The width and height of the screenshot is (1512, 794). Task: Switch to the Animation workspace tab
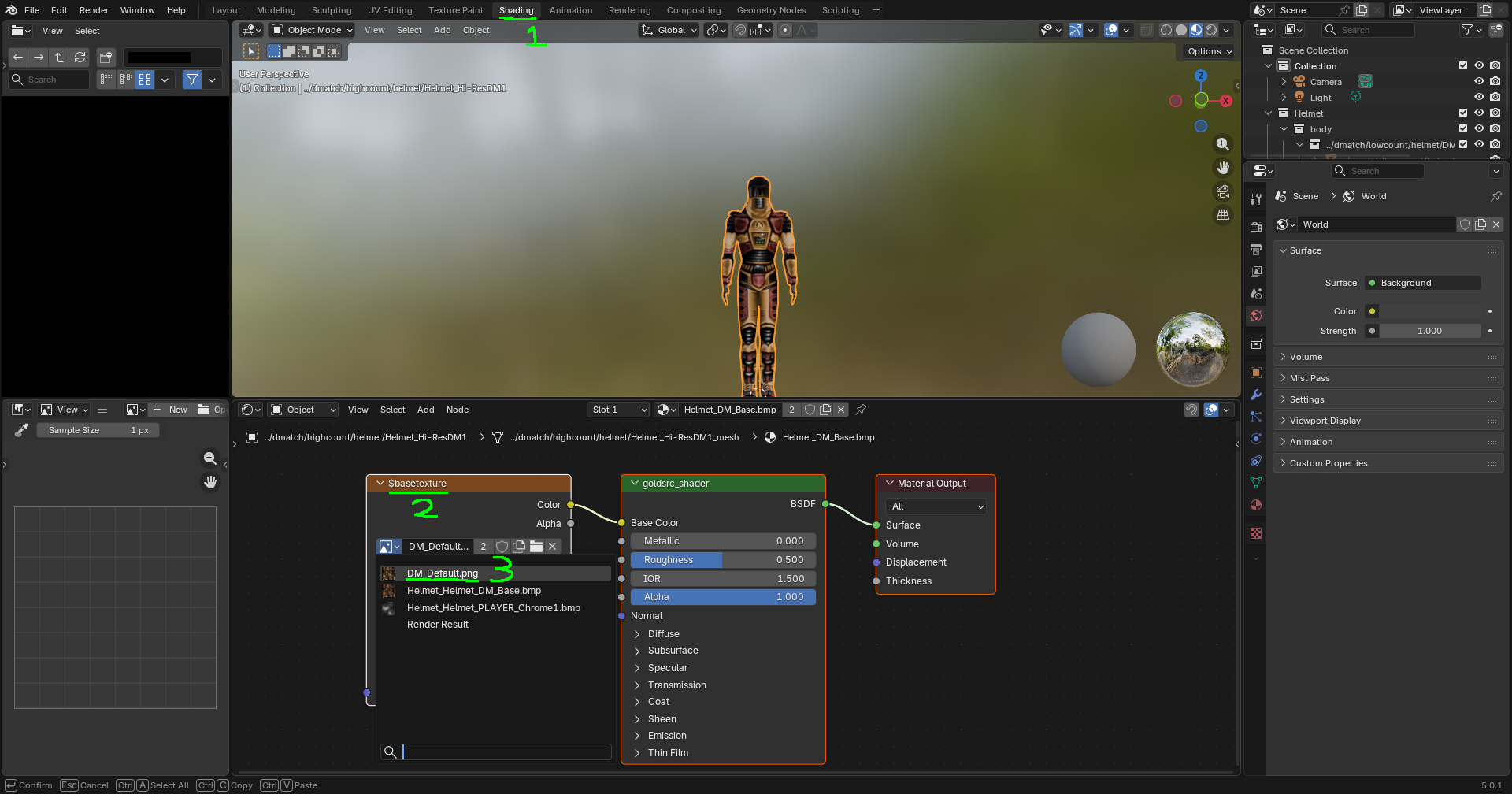570,10
